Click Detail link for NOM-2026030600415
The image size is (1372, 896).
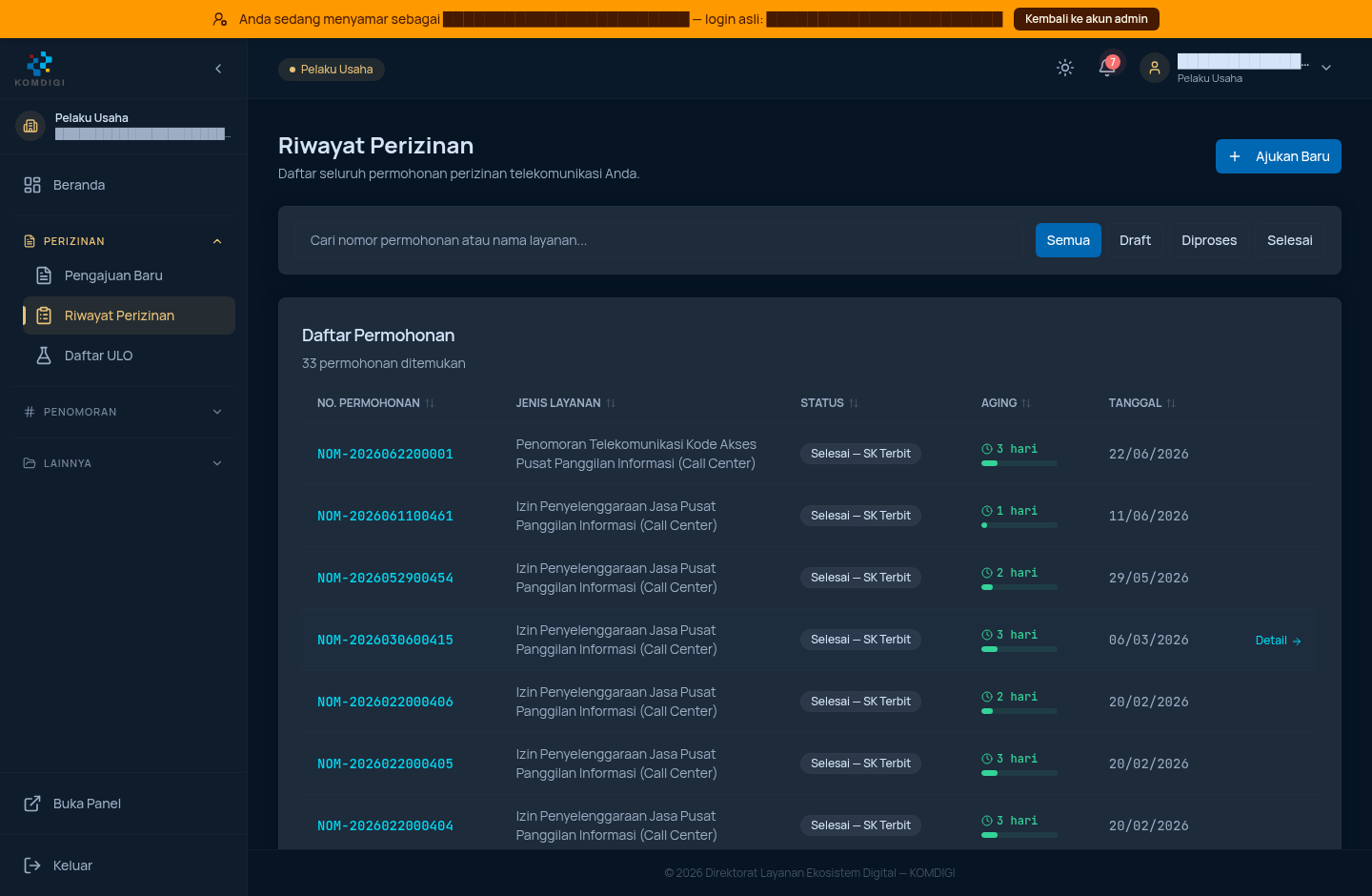[x=1278, y=641]
